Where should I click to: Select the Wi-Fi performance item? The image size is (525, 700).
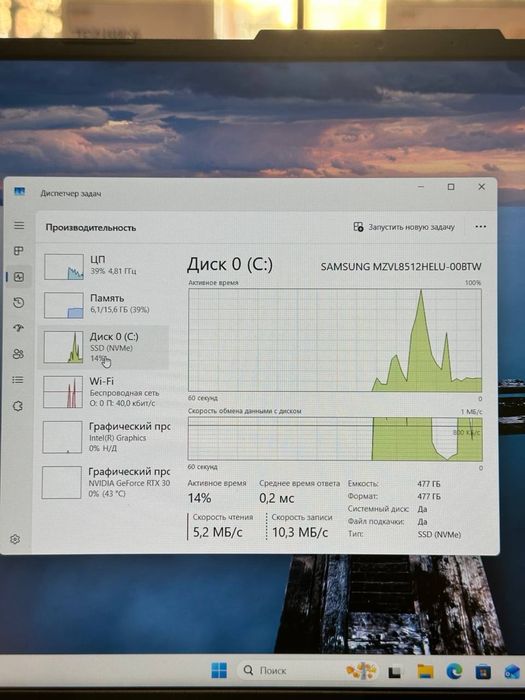(x=105, y=392)
